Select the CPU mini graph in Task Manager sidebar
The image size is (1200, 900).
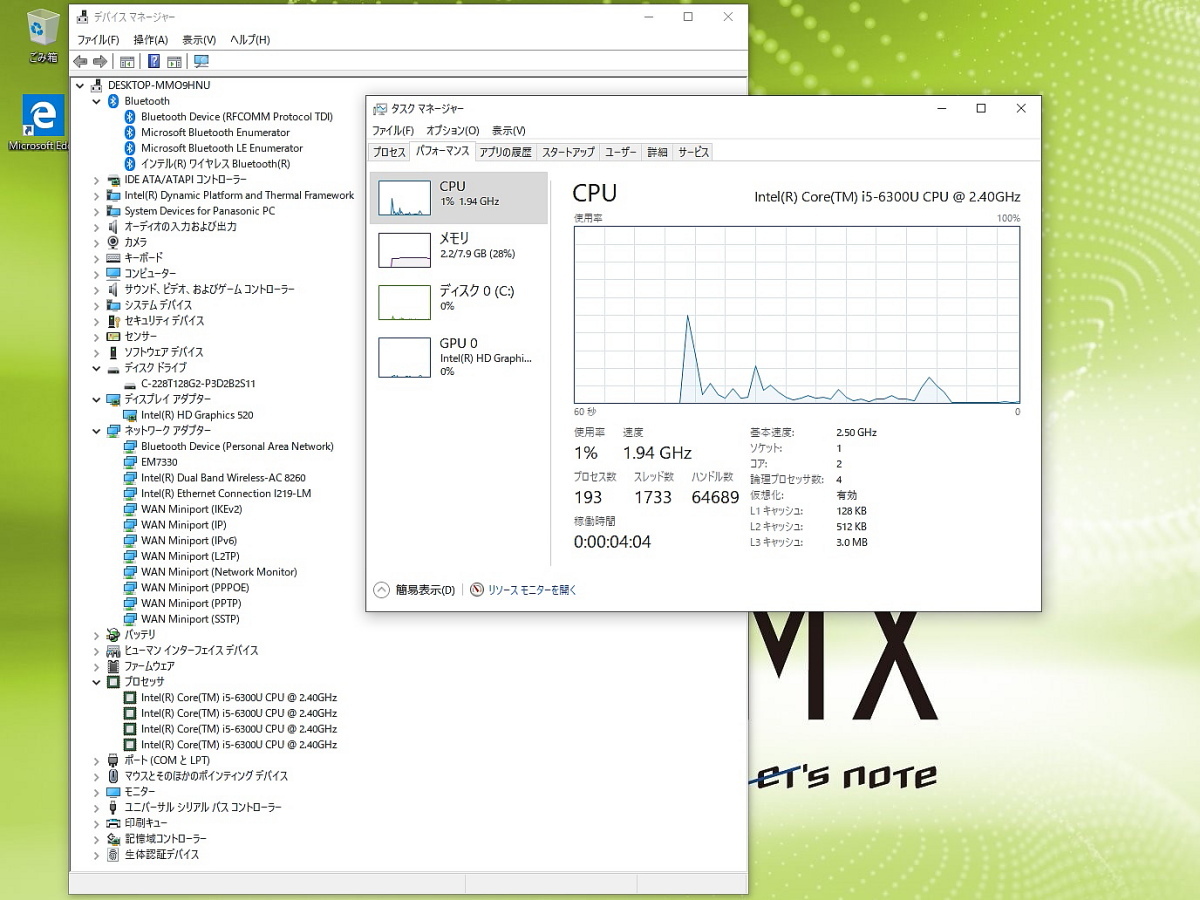coord(404,198)
